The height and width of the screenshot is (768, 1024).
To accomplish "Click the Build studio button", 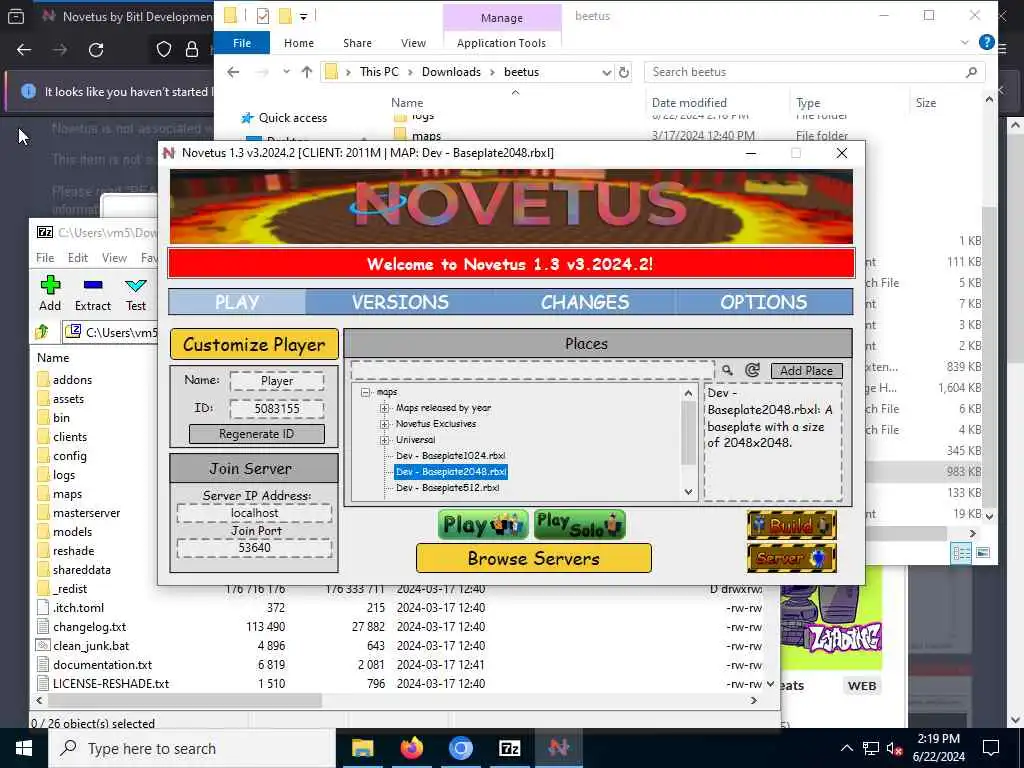I will (x=792, y=524).
